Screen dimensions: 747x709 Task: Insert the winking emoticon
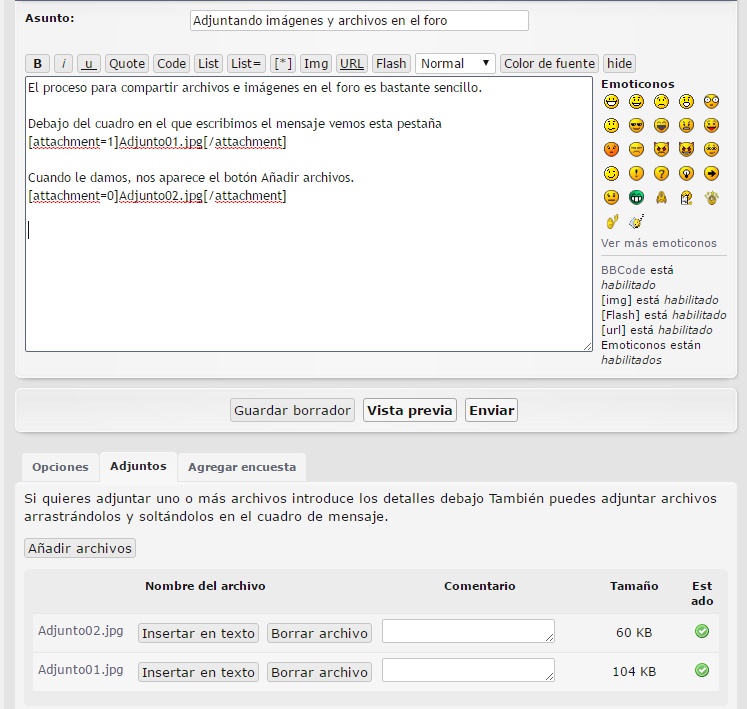(611, 173)
